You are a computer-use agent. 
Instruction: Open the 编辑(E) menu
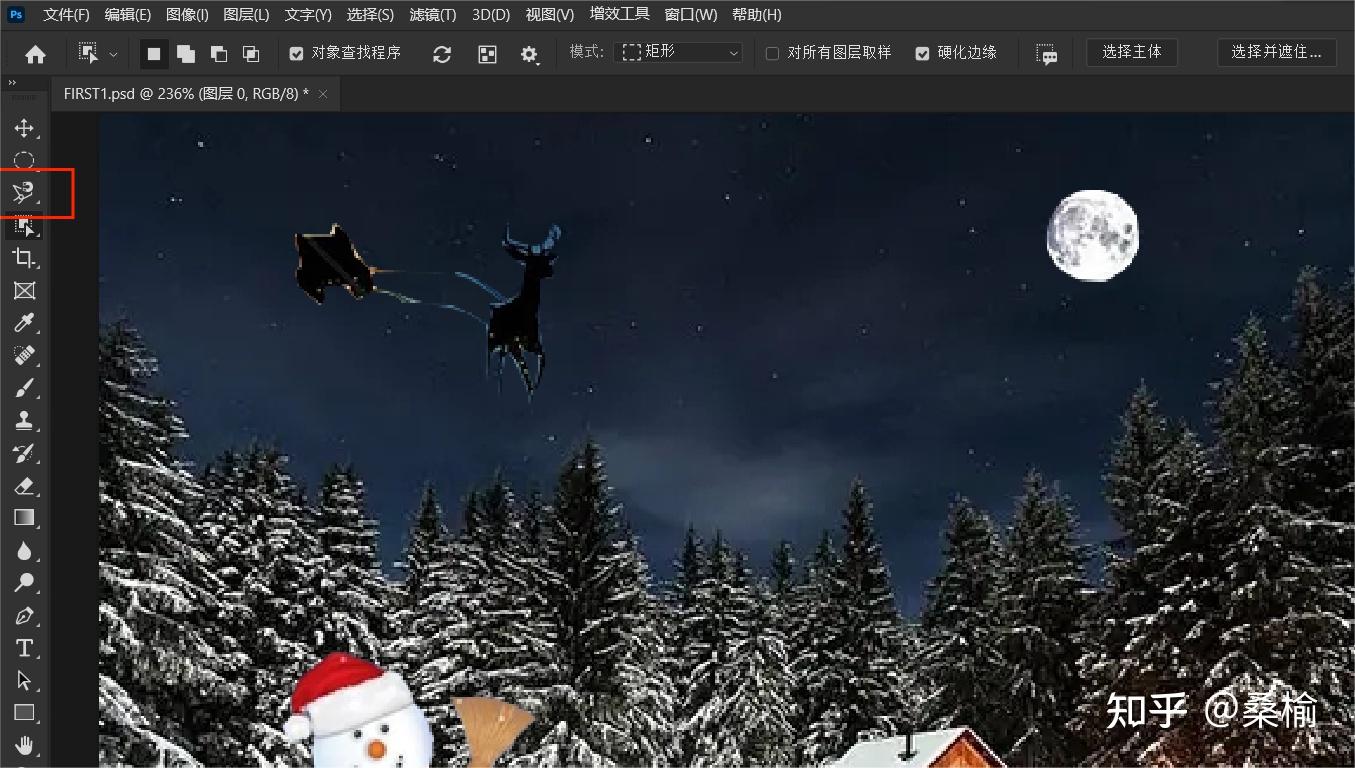click(128, 15)
